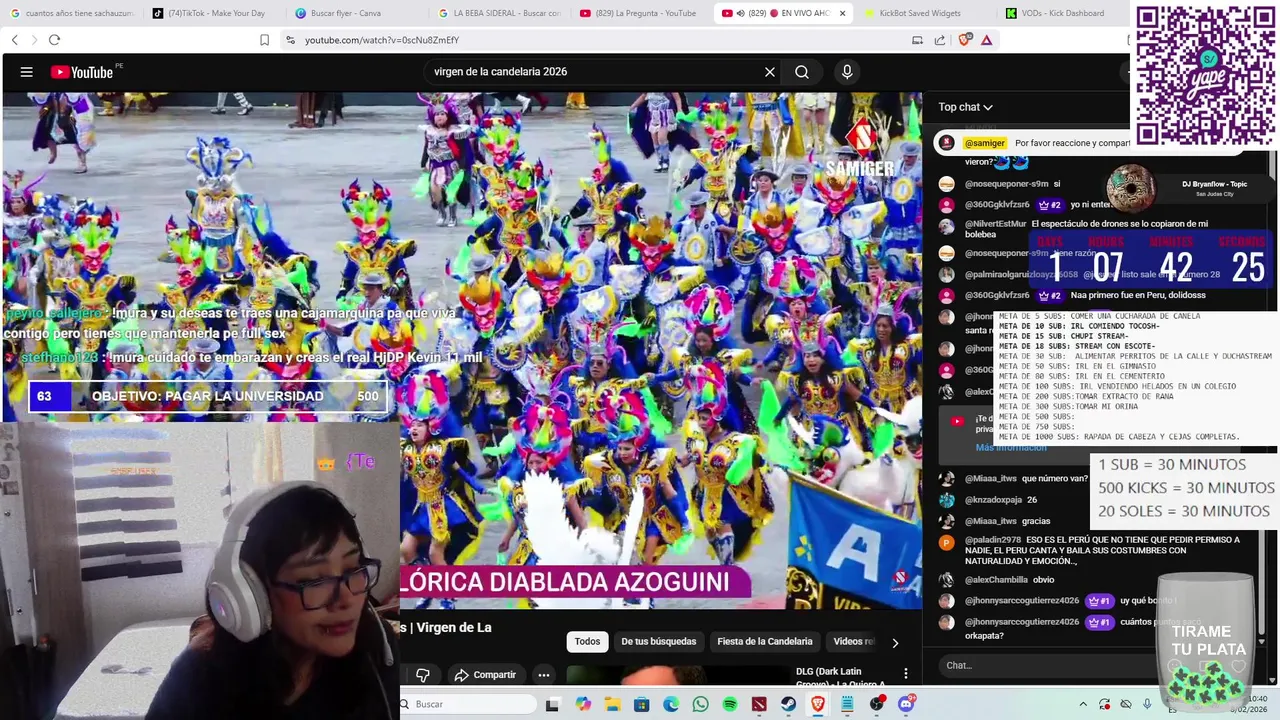The image size is (1280, 720).
Task: Open the three-dot more actions button
Action: click(544, 675)
